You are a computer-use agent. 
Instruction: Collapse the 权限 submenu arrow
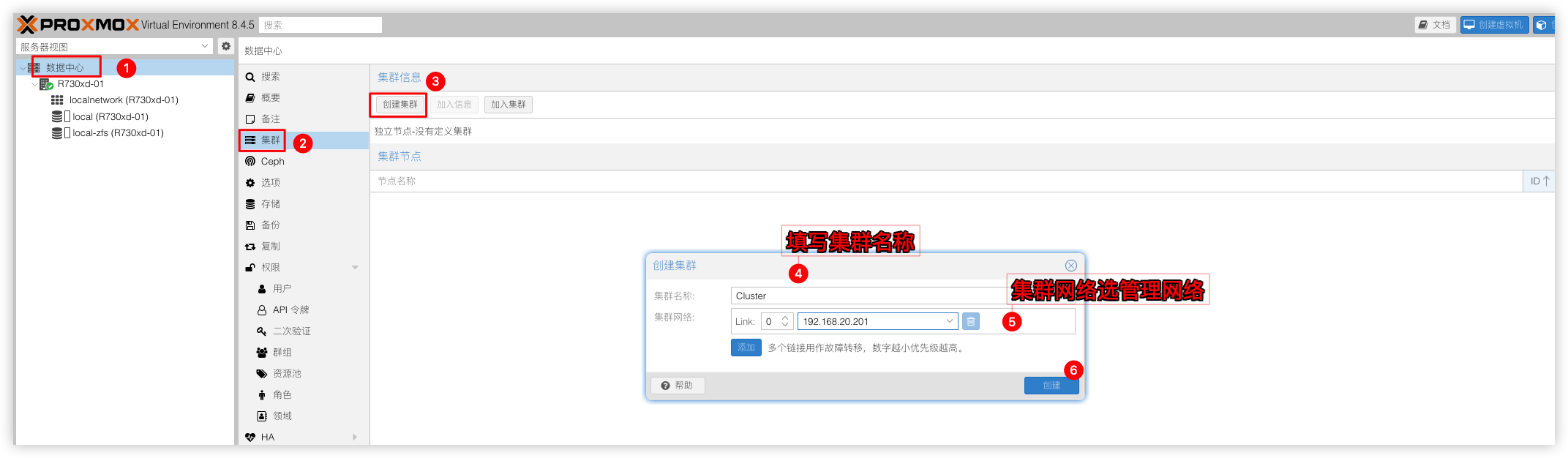tap(355, 268)
